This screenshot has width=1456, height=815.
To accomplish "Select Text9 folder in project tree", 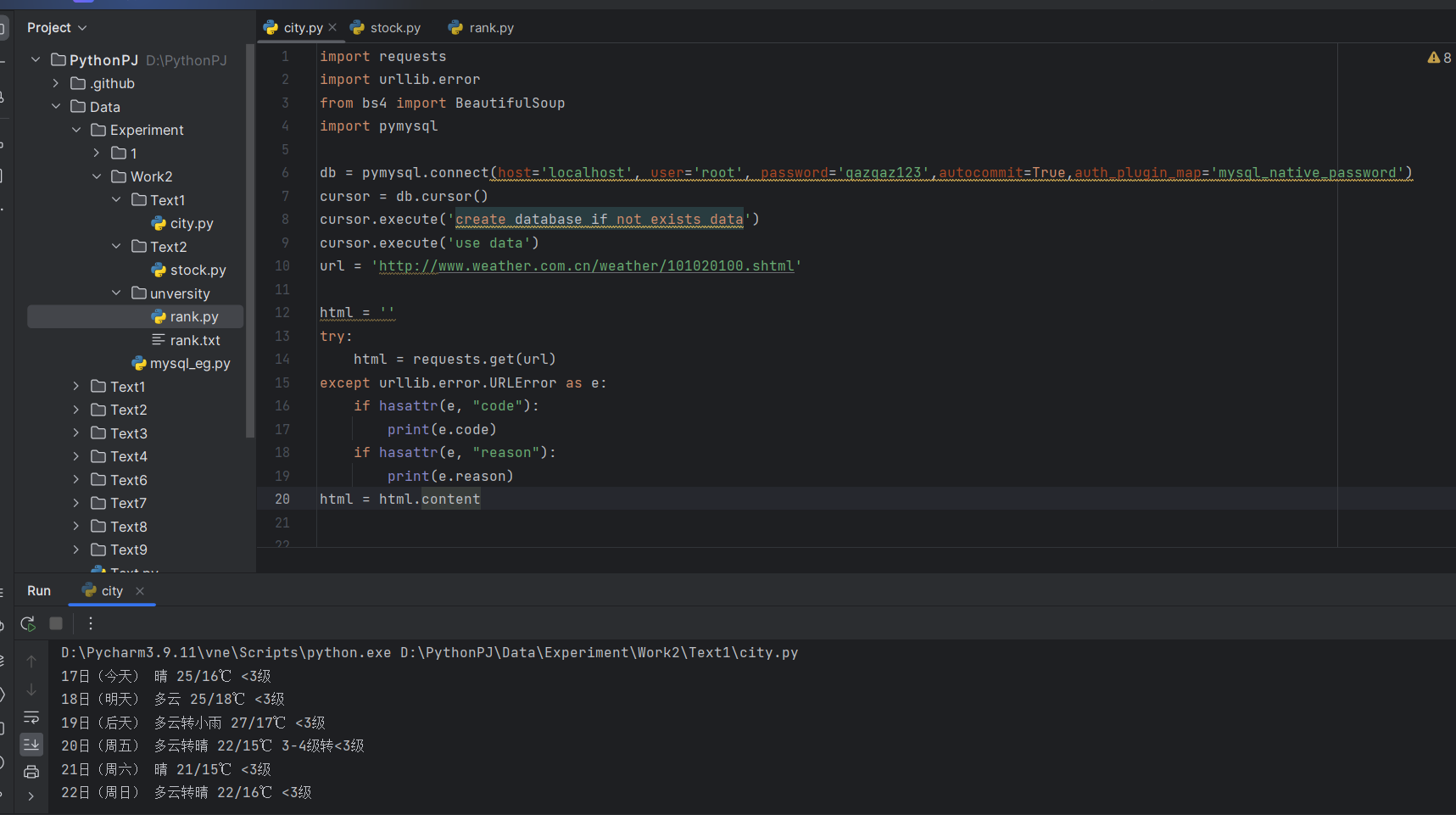I will 119,550.
